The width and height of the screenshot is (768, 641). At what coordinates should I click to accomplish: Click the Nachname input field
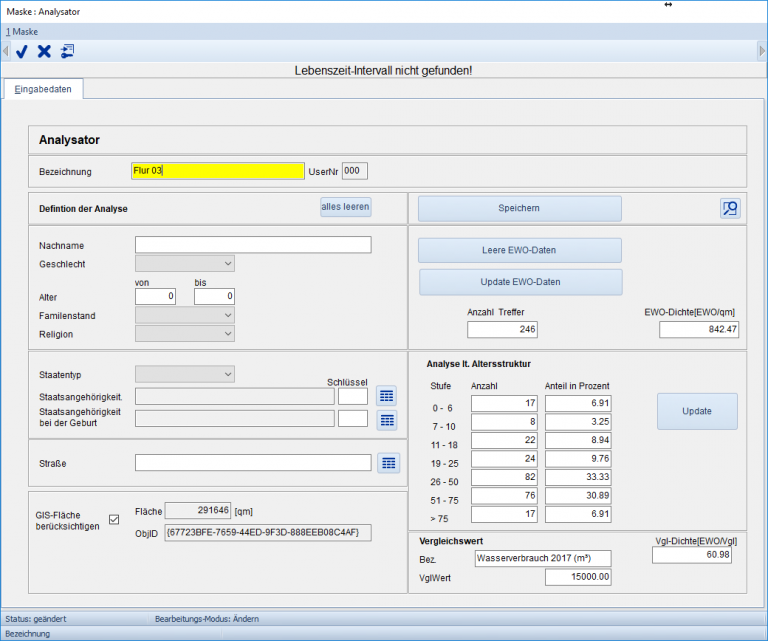coord(253,245)
